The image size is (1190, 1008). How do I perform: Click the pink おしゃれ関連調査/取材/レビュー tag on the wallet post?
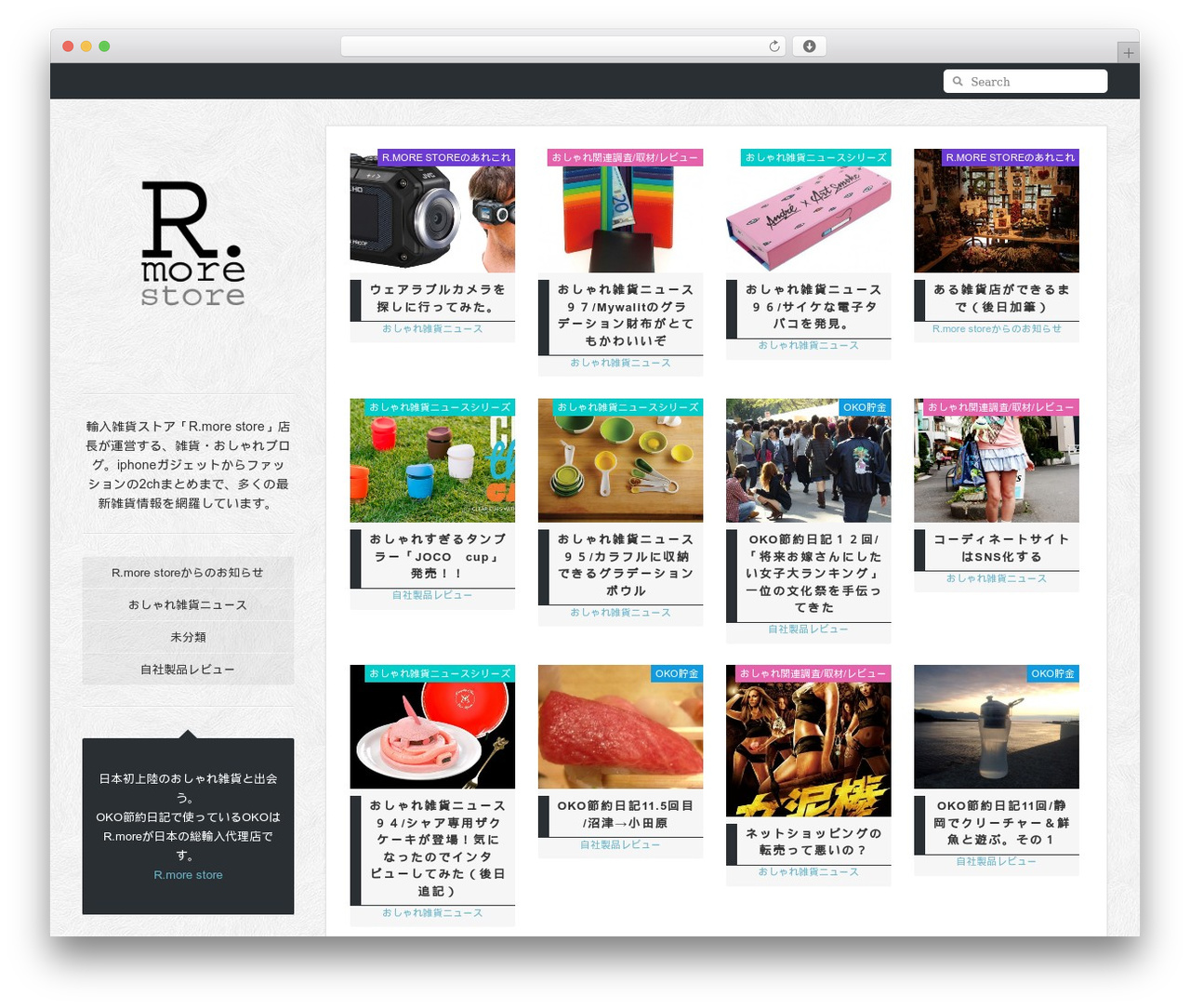625,158
